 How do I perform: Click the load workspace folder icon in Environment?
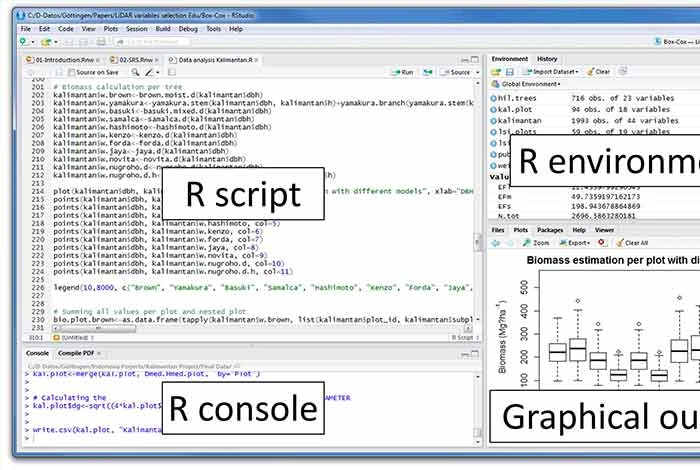497,72
